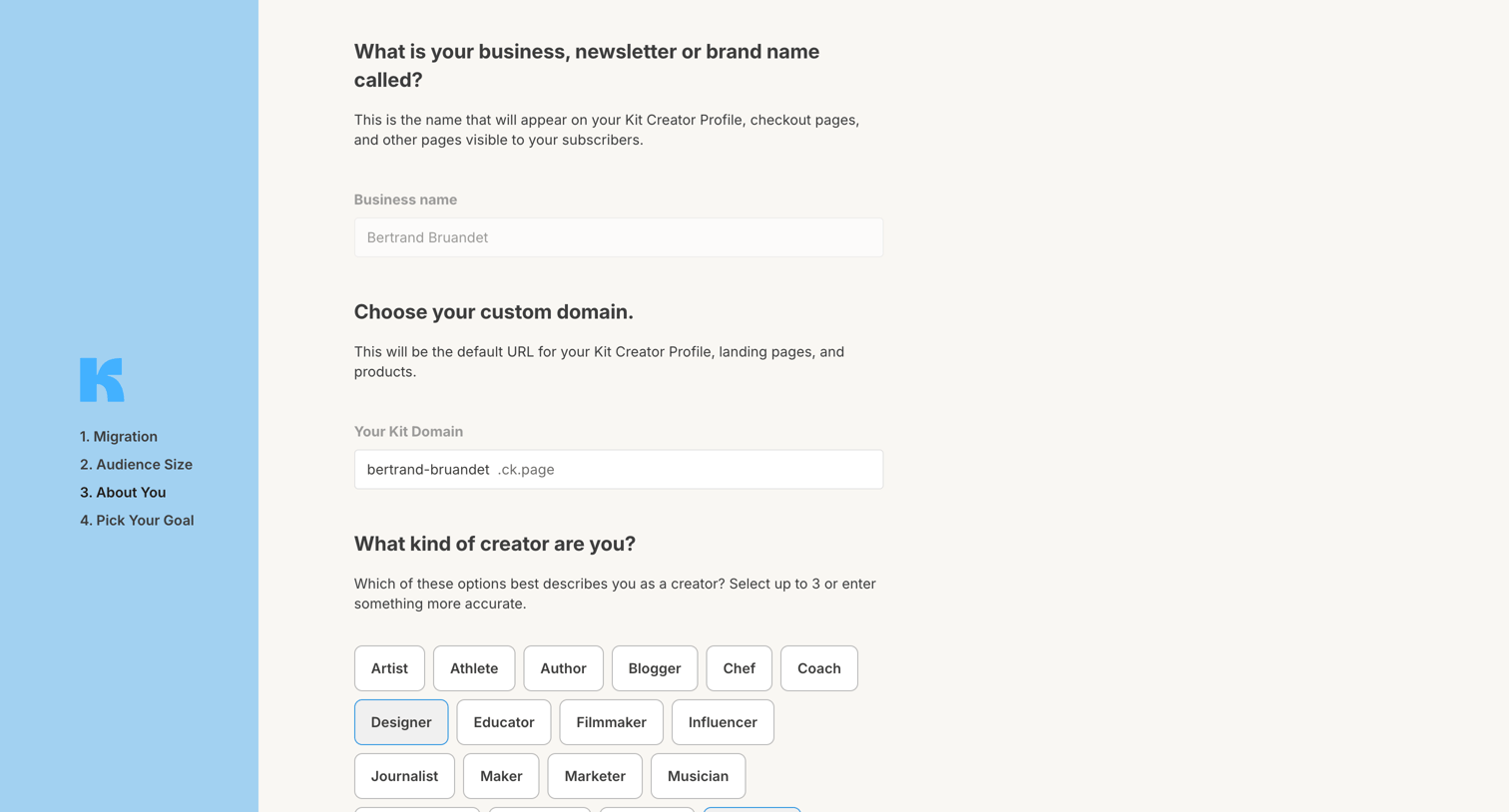Select the Filmmaker creator type

[611, 722]
